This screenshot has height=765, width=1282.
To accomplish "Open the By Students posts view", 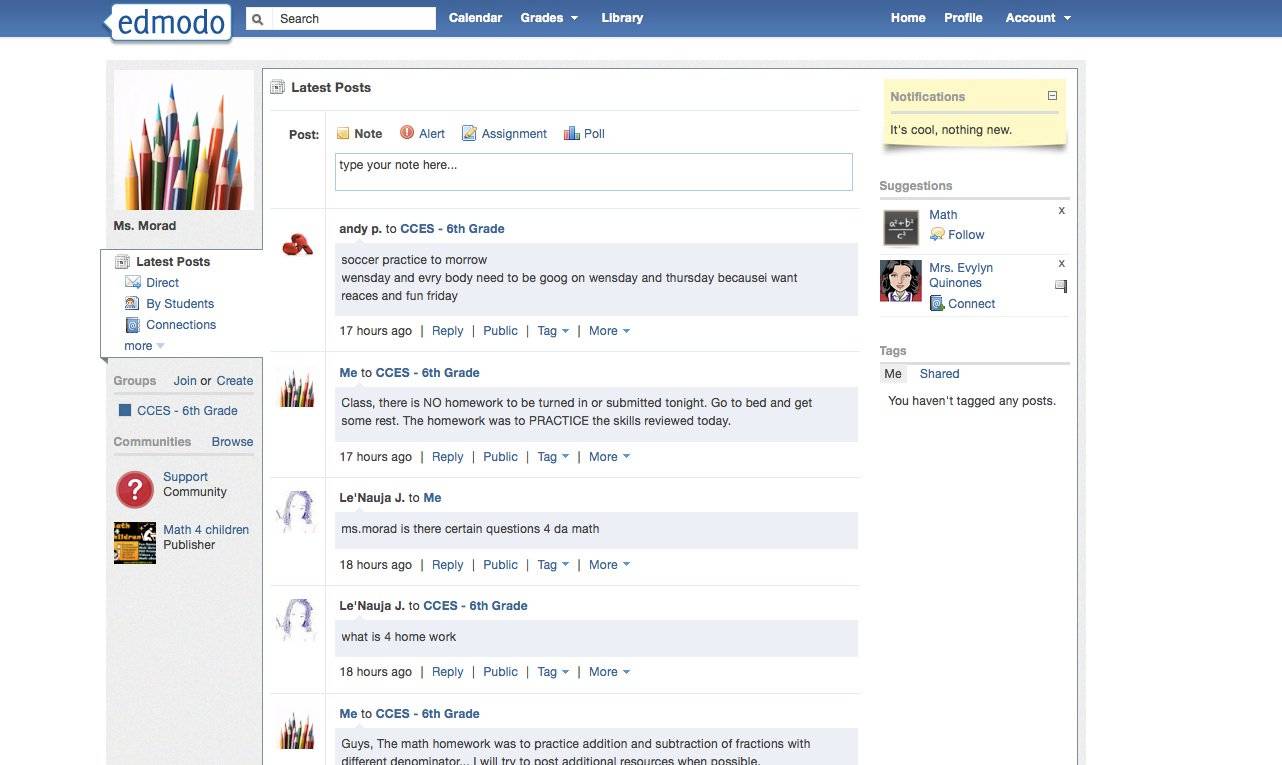I will point(180,303).
